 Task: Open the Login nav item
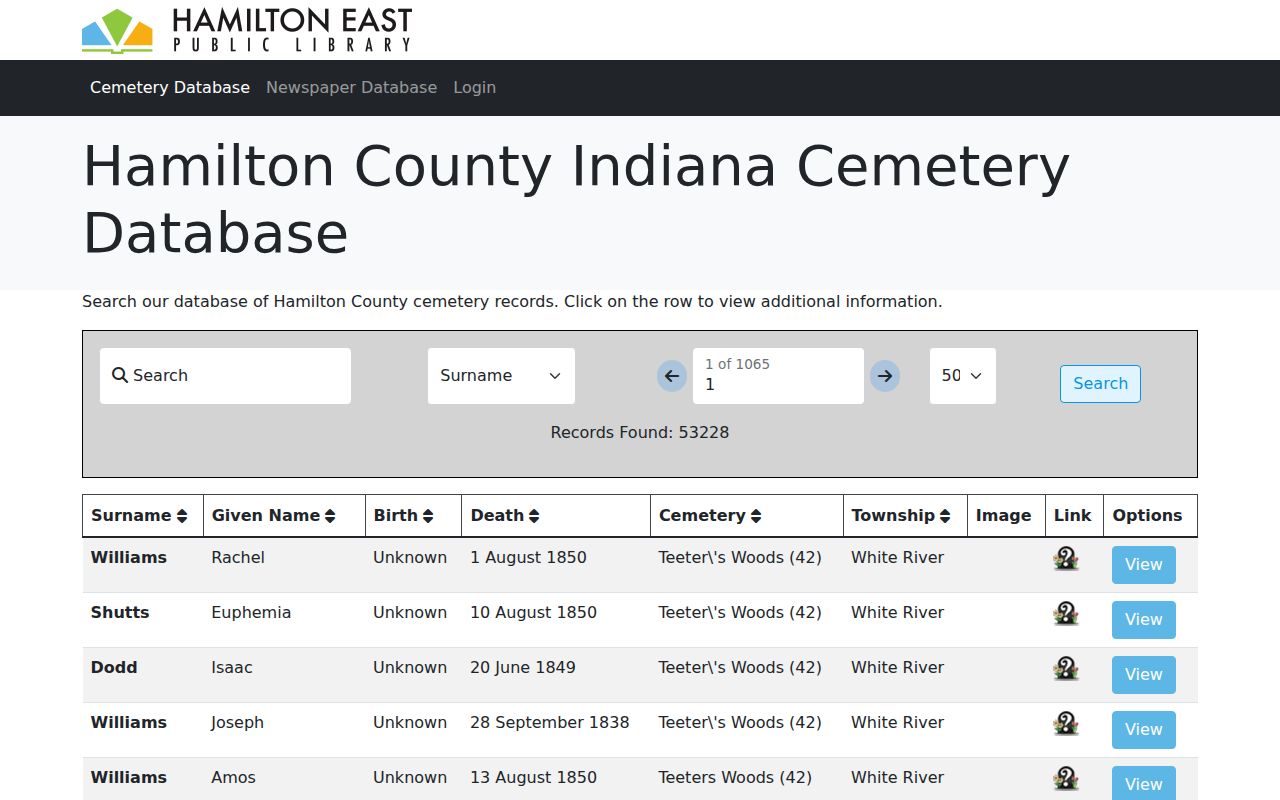[x=474, y=88]
